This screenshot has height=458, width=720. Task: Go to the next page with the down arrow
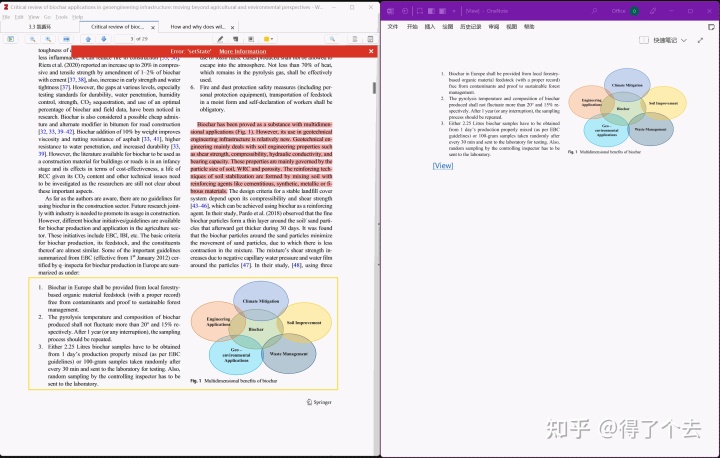coord(104,39)
